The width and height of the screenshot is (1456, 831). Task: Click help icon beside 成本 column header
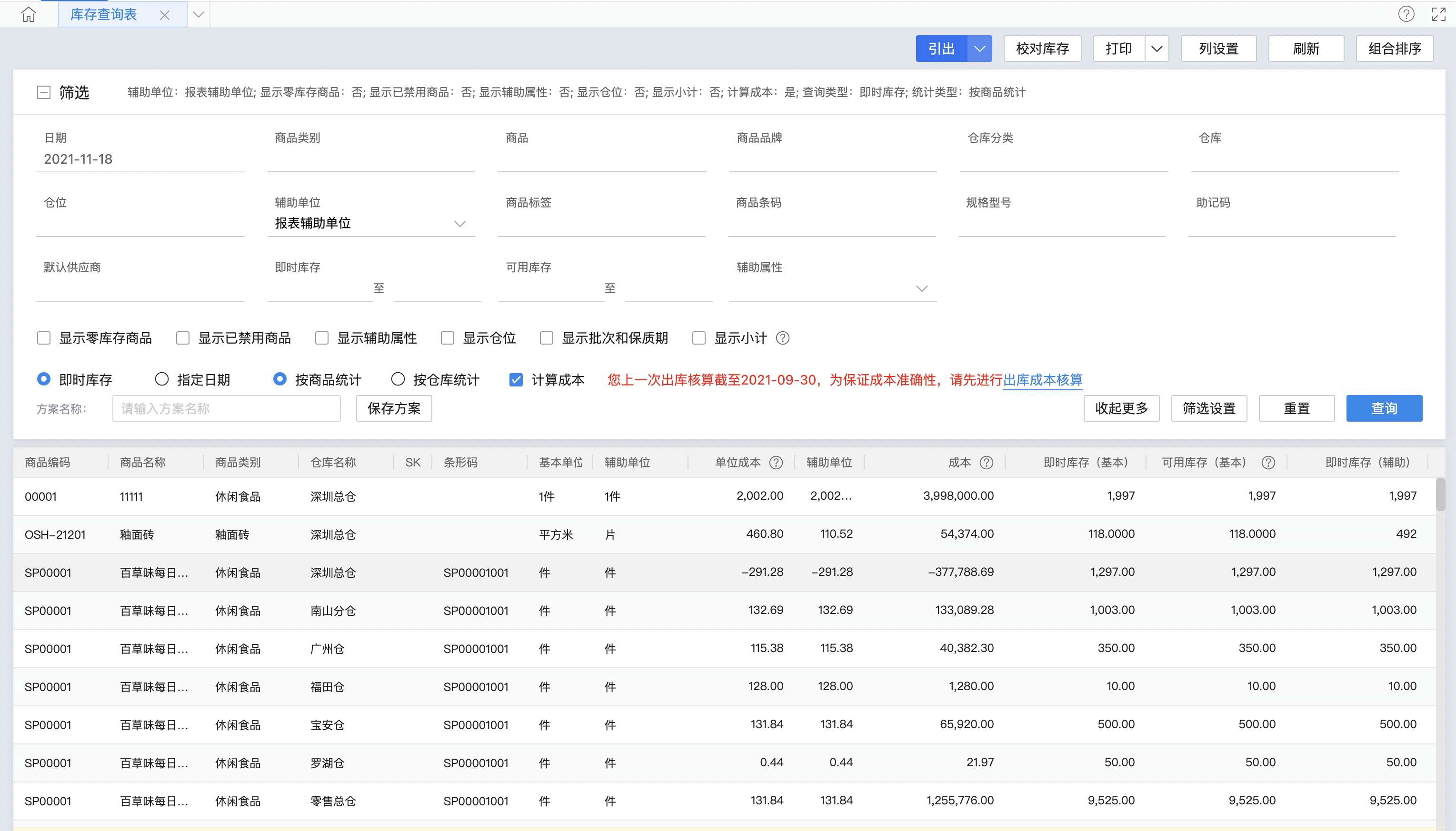click(986, 462)
